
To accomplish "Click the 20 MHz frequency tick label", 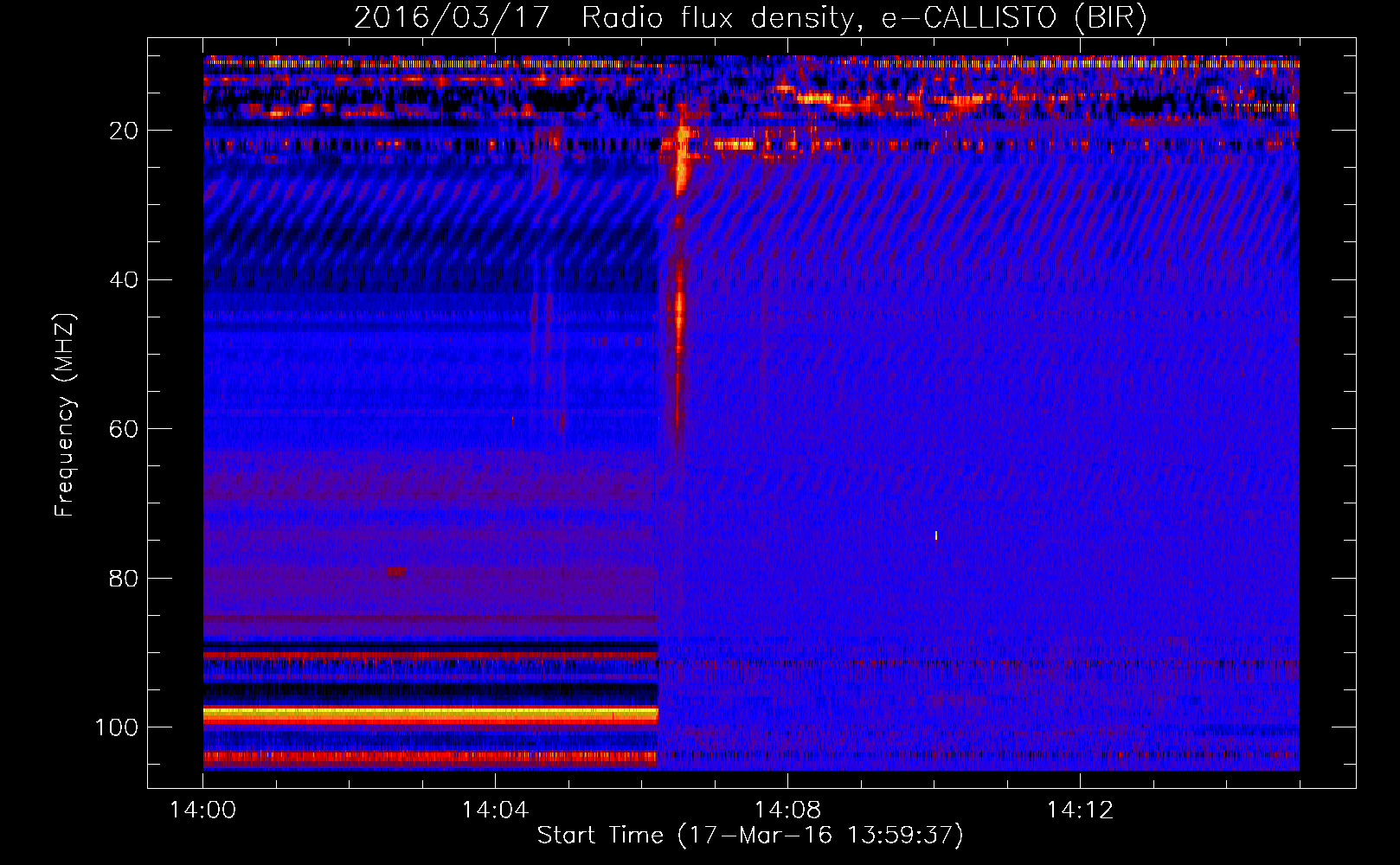I will [124, 131].
